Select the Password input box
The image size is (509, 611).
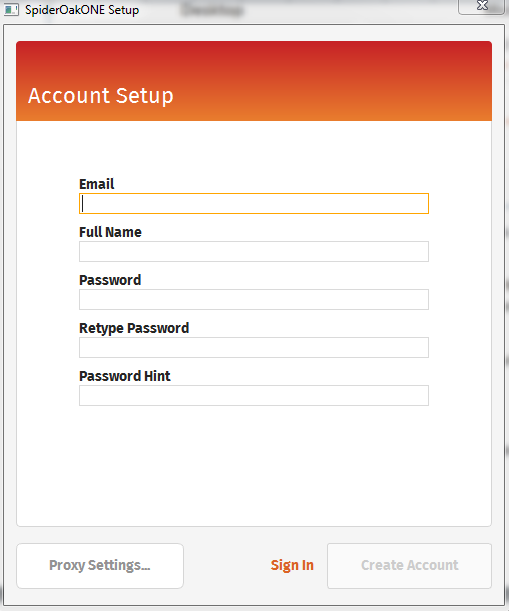pos(254,299)
